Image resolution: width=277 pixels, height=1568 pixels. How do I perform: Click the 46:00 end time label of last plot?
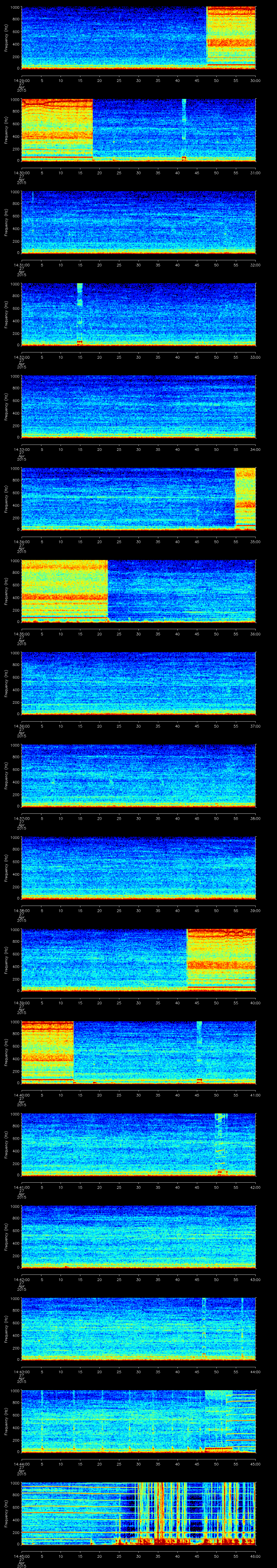point(256,1556)
